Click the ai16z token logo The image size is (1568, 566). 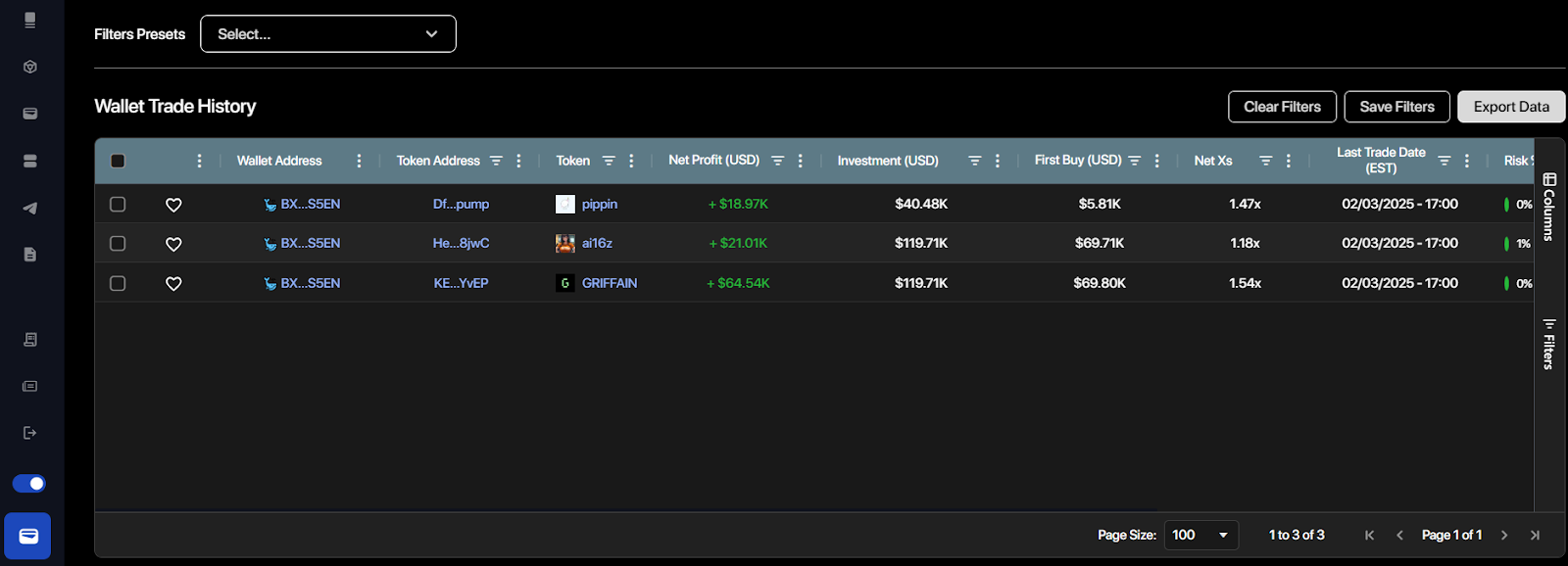click(x=565, y=243)
